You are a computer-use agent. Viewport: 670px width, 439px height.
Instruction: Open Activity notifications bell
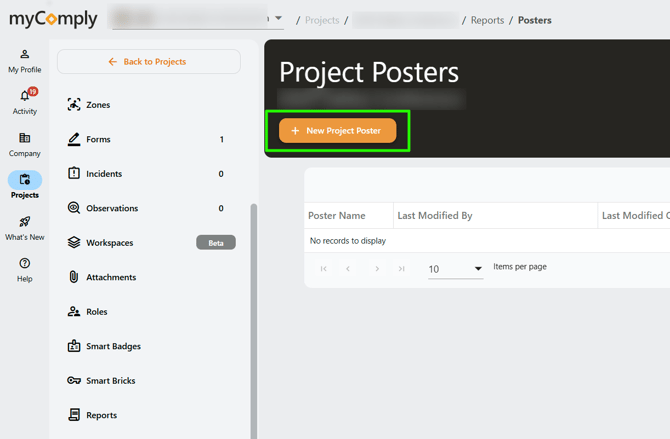click(x=25, y=101)
